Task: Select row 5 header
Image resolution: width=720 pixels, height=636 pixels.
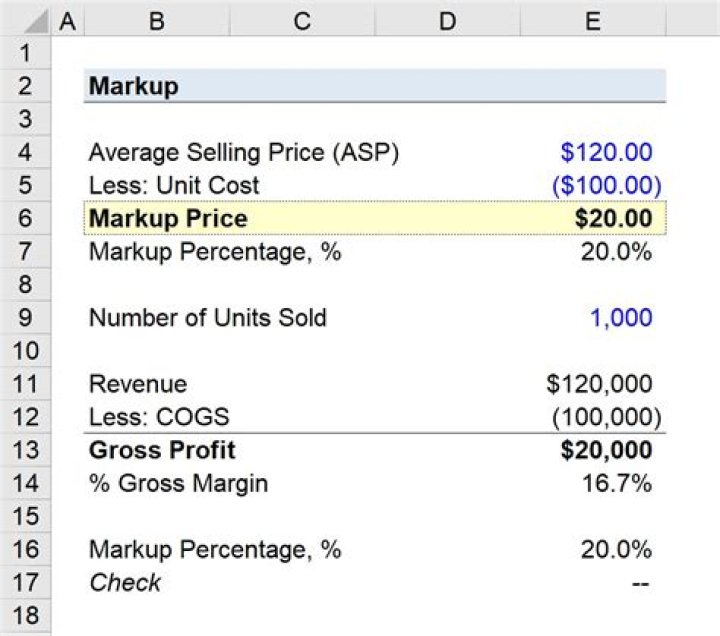Action: (x=25, y=185)
